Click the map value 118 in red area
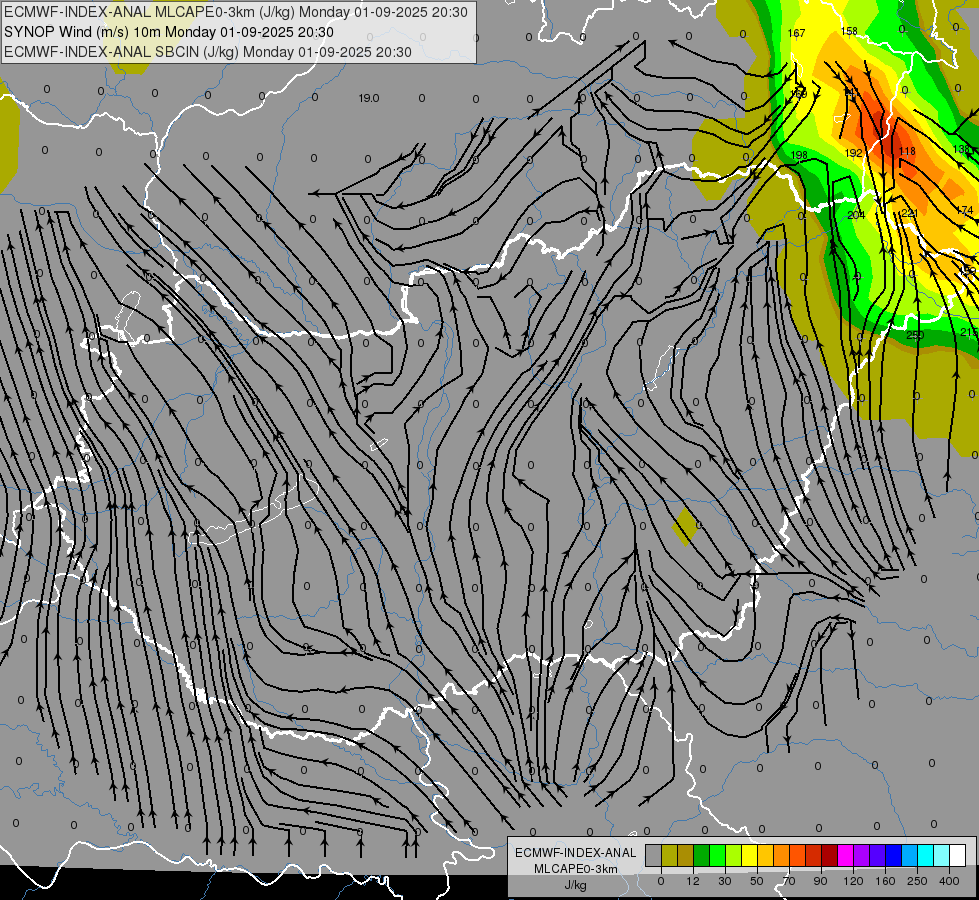The image size is (979, 900). (907, 151)
